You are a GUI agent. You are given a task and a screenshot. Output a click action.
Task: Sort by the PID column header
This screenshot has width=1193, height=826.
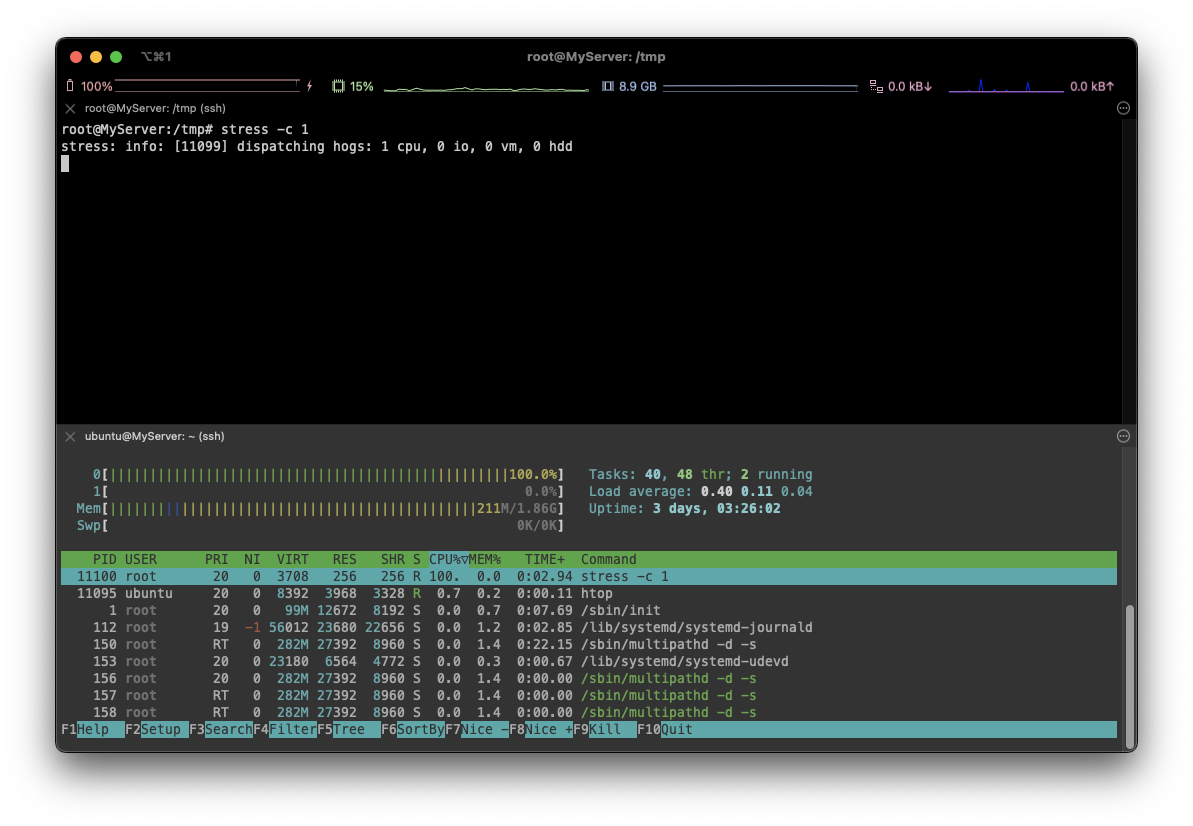click(x=104, y=559)
